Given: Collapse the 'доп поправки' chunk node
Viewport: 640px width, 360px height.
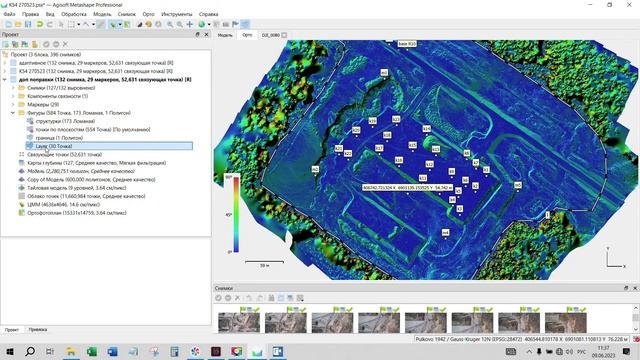Looking at the screenshot, I should (x=4, y=80).
